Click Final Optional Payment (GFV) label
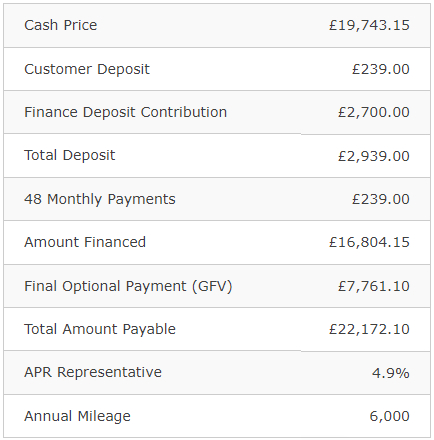 pyautogui.click(x=128, y=286)
